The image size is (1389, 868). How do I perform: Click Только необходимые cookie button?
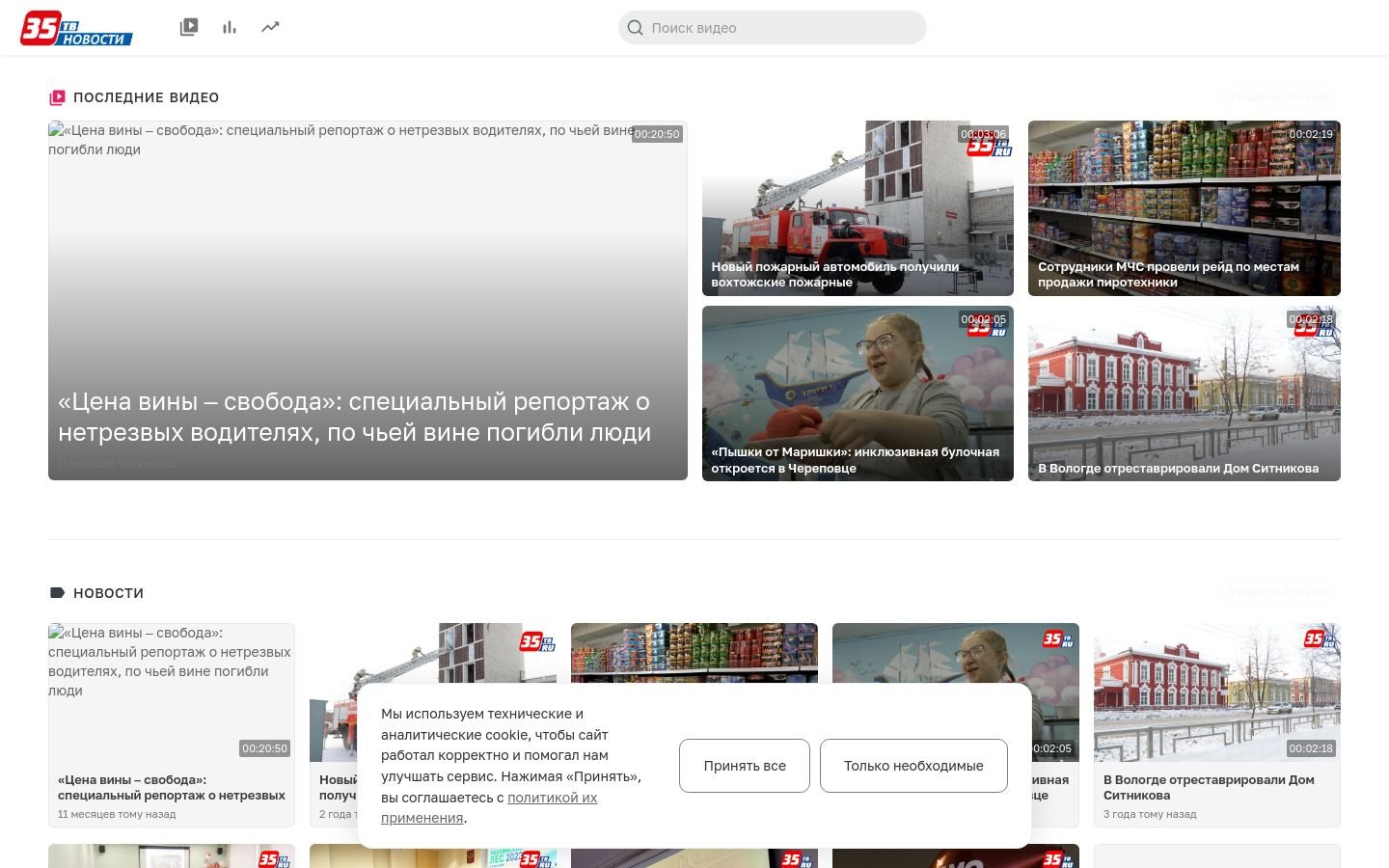913,766
